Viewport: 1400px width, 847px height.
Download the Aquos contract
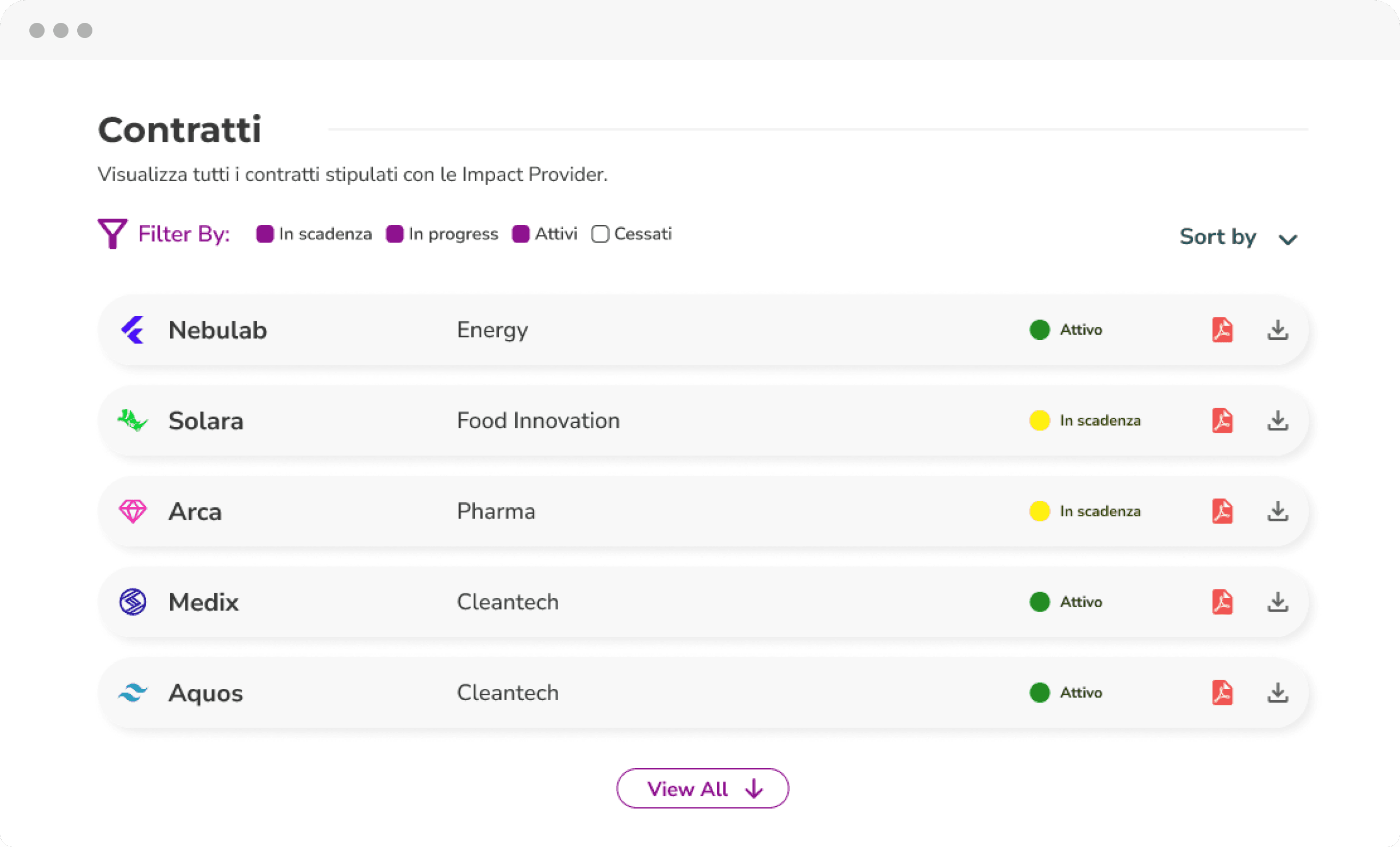[1277, 693]
